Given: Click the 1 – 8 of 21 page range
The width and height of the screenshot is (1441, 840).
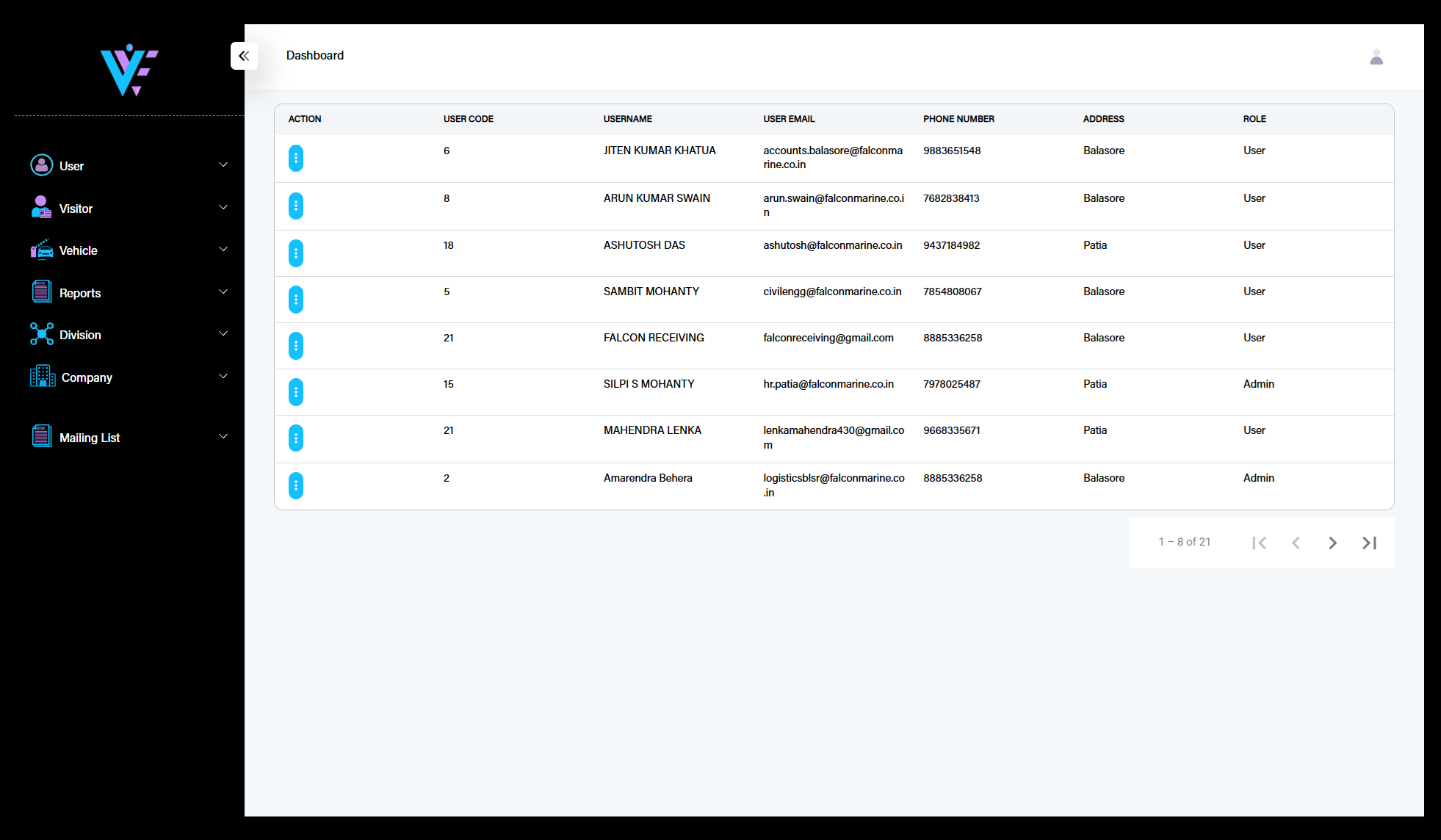Looking at the screenshot, I should tap(1185, 542).
